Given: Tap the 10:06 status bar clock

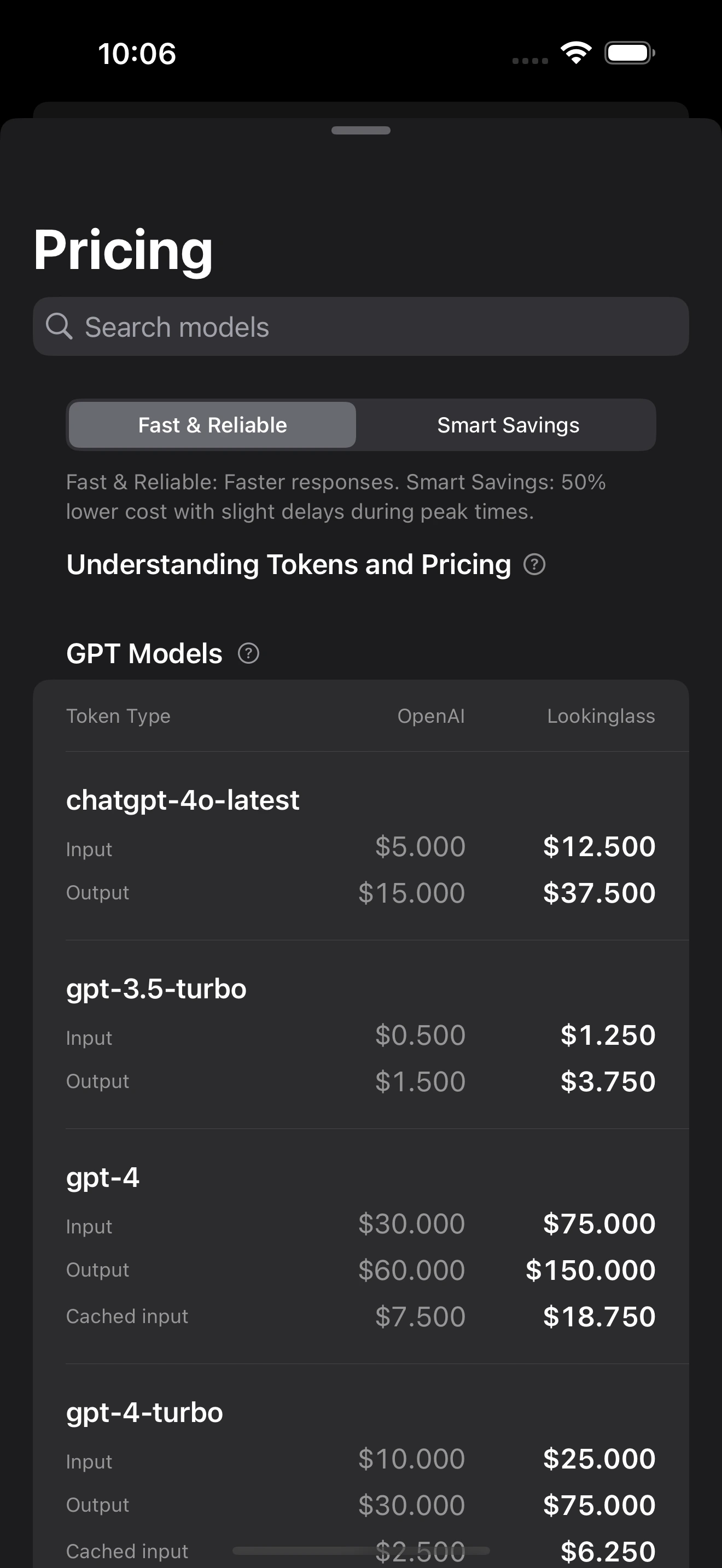Looking at the screenshot, I should [137, 53].
